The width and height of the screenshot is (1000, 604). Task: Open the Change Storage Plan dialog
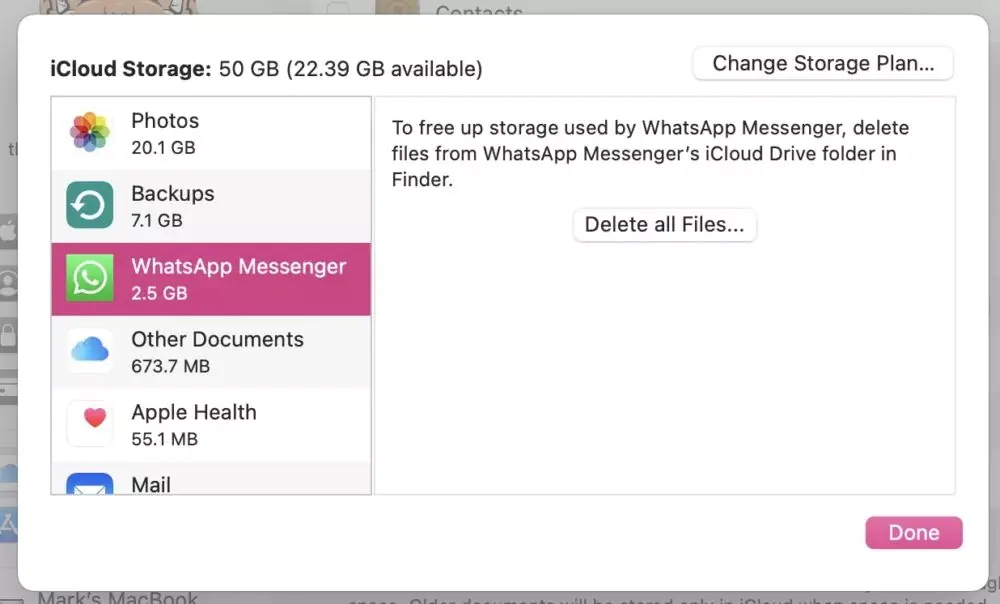822,63
